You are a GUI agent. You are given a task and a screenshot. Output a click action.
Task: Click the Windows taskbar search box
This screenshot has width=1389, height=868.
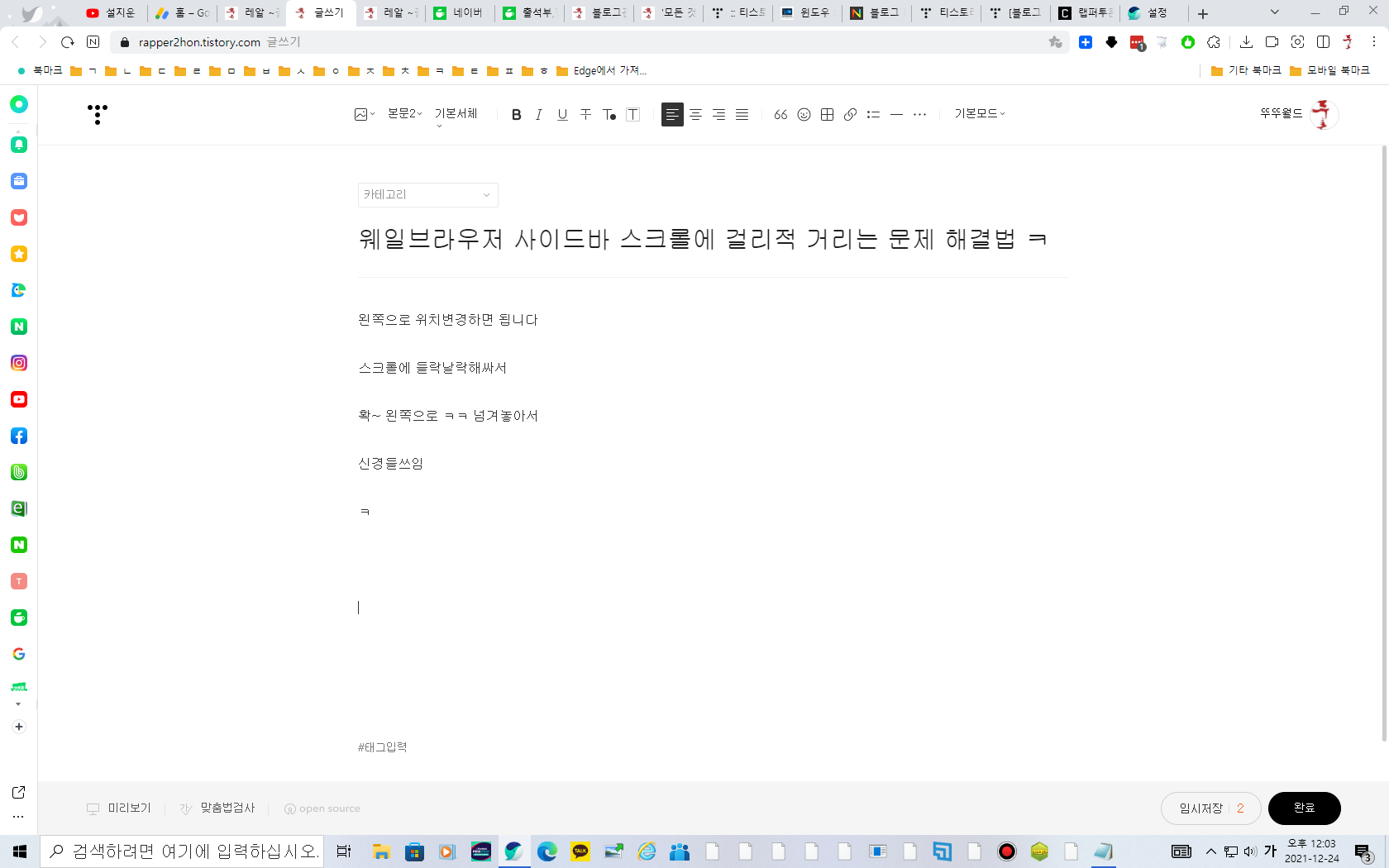click(182, 851)
